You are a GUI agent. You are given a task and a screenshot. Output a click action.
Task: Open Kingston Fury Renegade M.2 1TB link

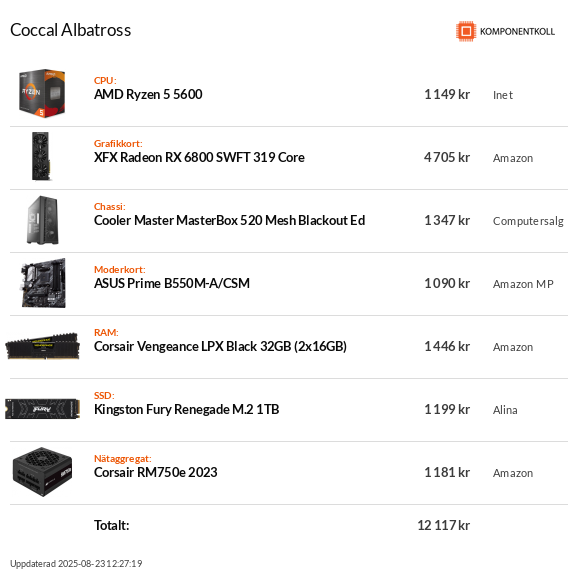tap(187, 409)
